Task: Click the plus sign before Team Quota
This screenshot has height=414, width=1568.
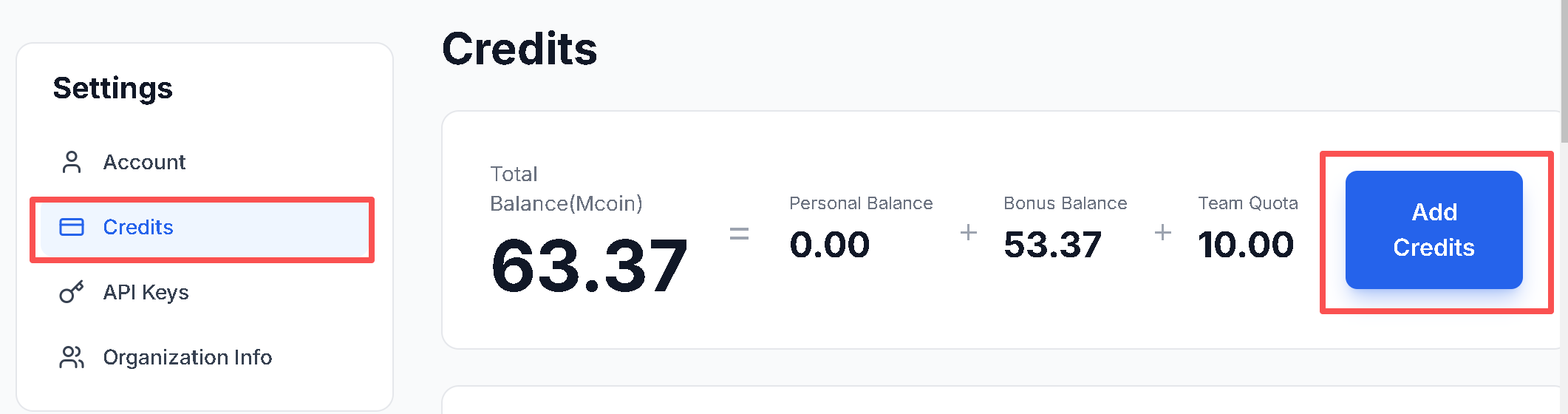Action: [x=1162, y=233]
